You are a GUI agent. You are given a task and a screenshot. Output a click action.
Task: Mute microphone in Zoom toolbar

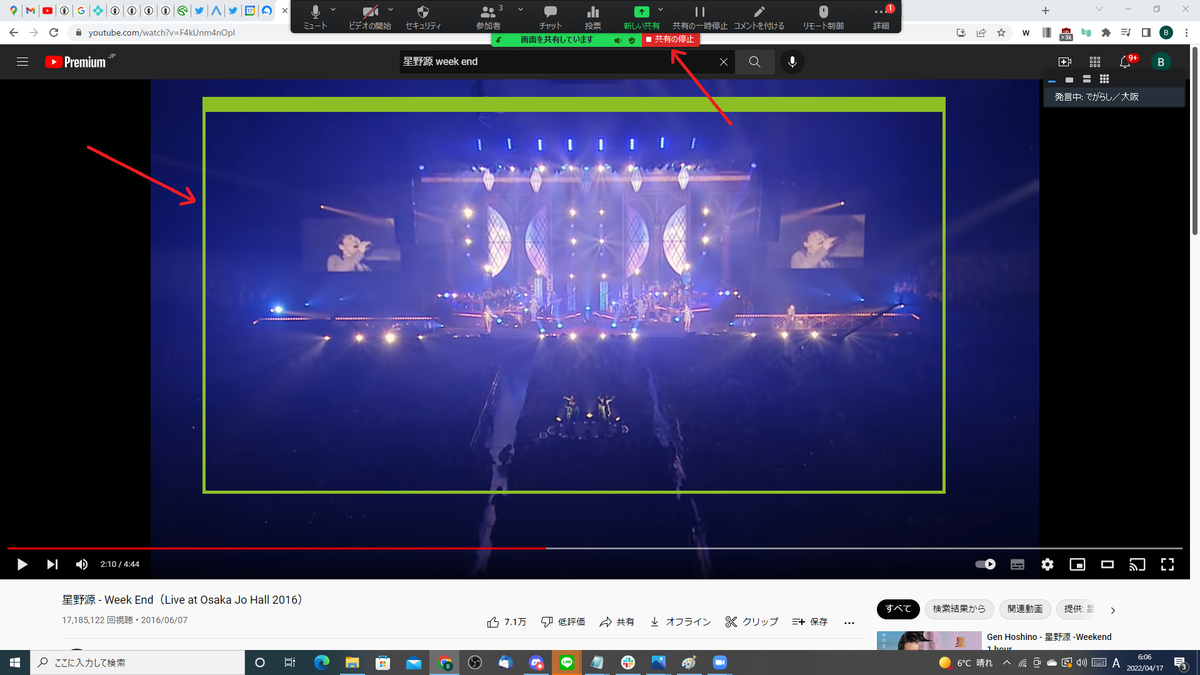tap(315, 16)
